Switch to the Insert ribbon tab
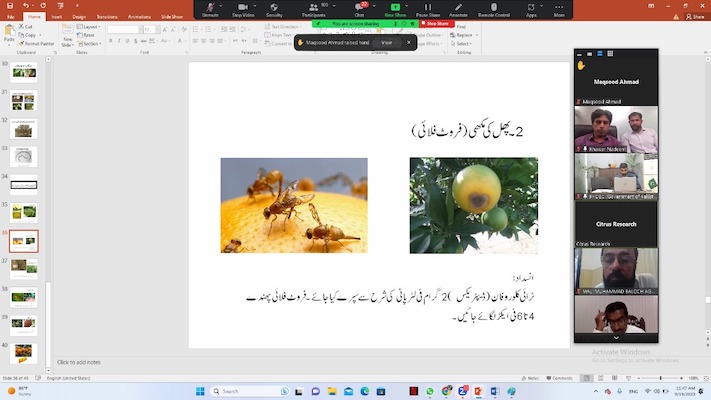 pos(56,17)
